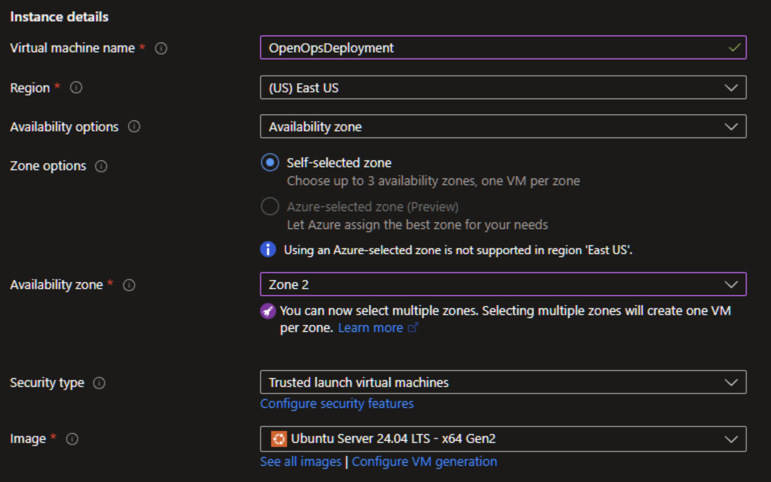Viewport: 771px width, 482px height.
Task: Click the Zone options label
Action: pyautogui.click(x=48, y=166)
